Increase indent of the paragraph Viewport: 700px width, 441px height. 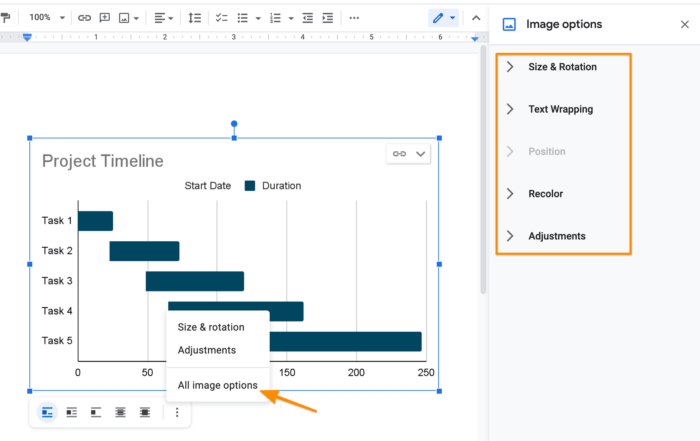pyautogui.click(x=327, y=18)
